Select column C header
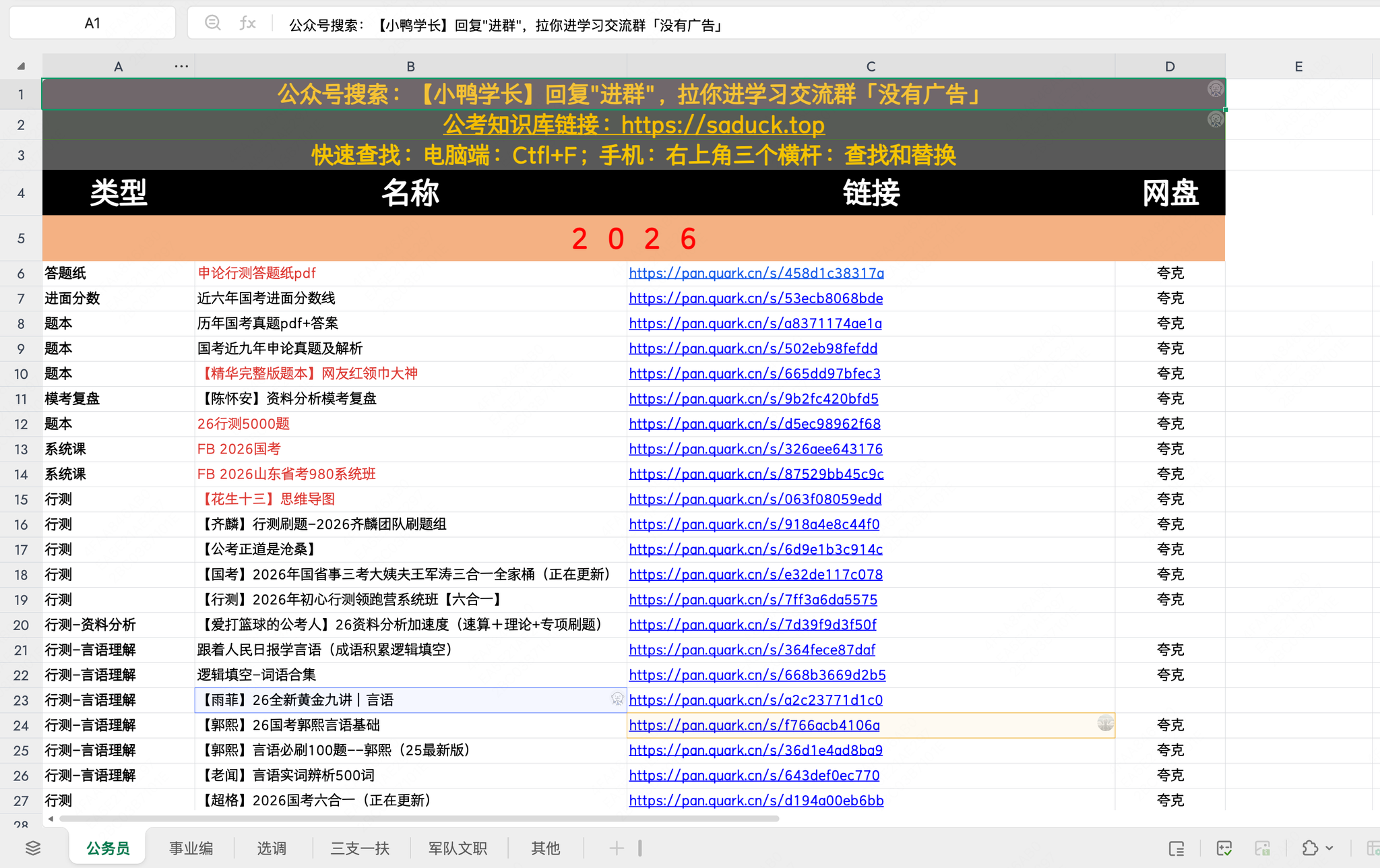Screen dimensions: 1380x868 [871, 66]
